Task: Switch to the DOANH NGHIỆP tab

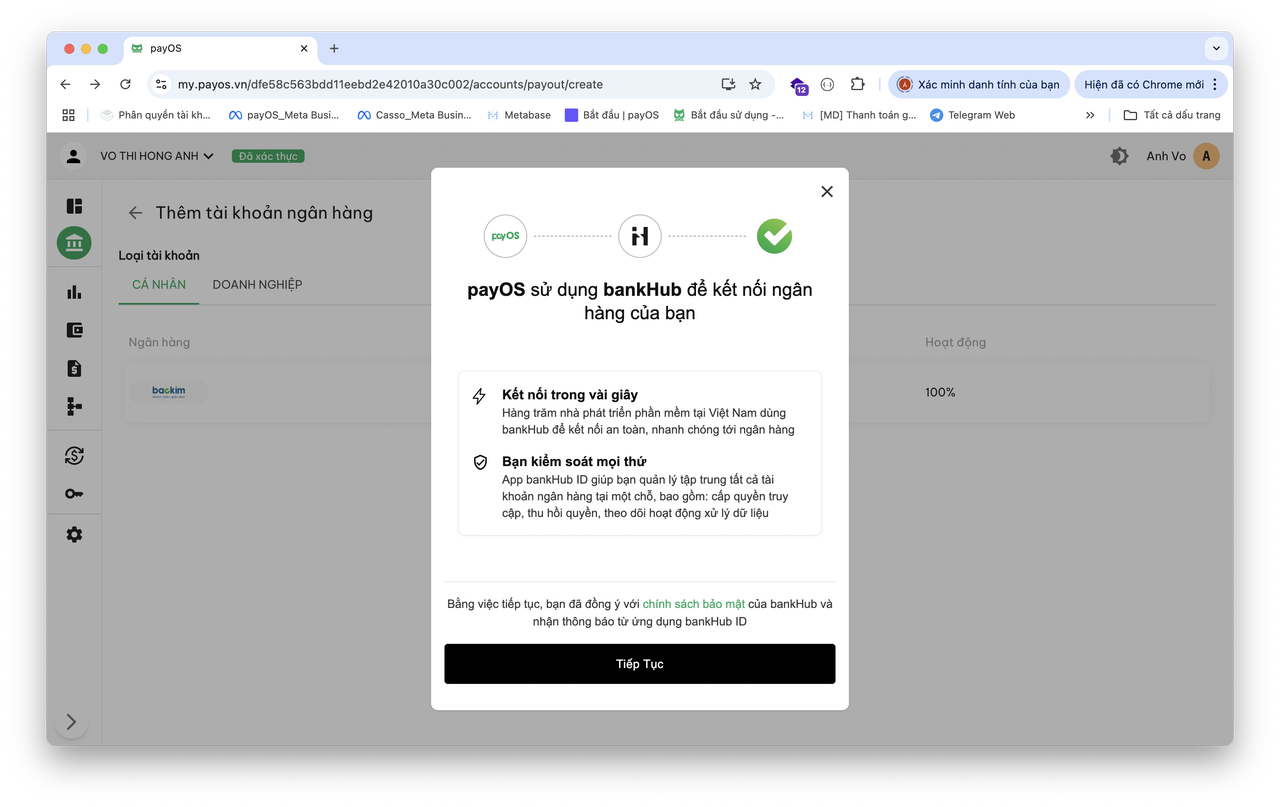Action: (x=257, y=285)
